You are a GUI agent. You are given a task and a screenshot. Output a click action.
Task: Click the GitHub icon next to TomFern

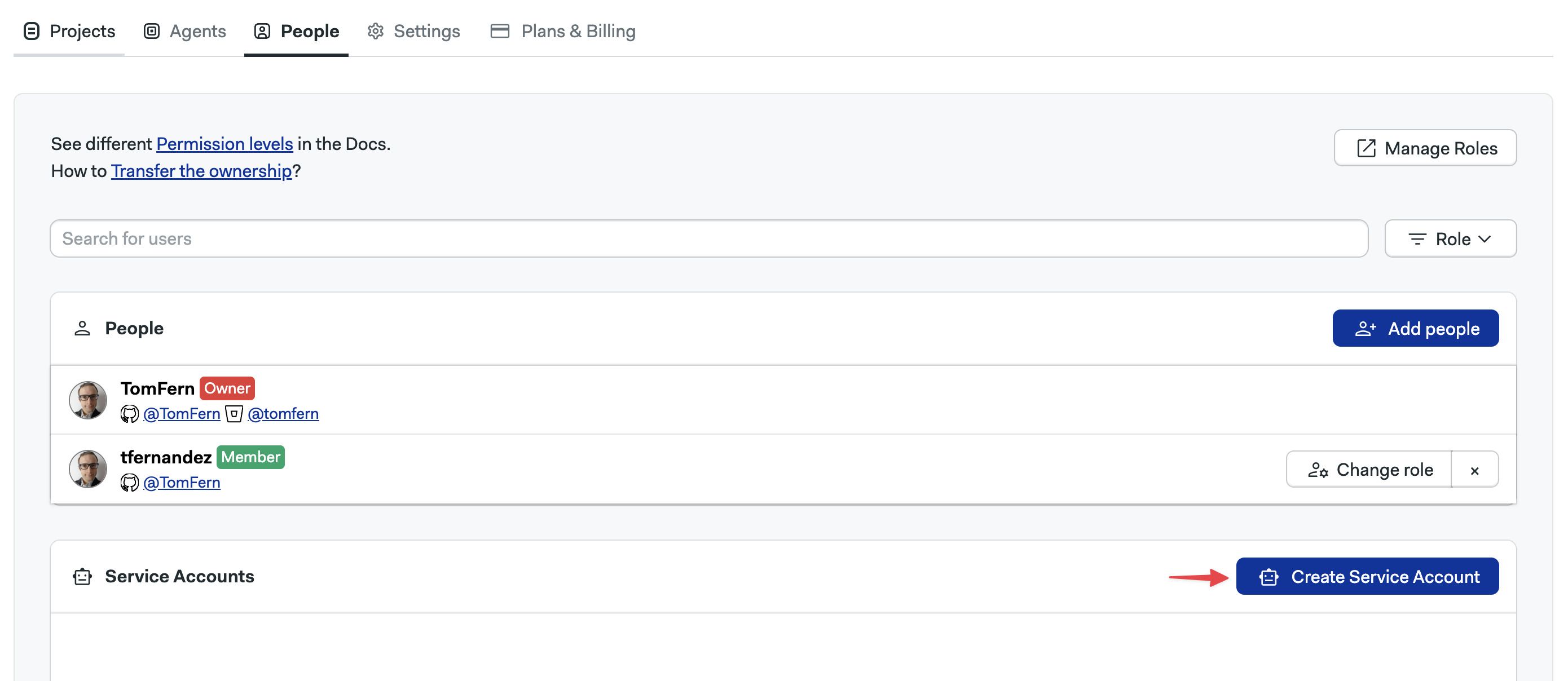(130, 413)
